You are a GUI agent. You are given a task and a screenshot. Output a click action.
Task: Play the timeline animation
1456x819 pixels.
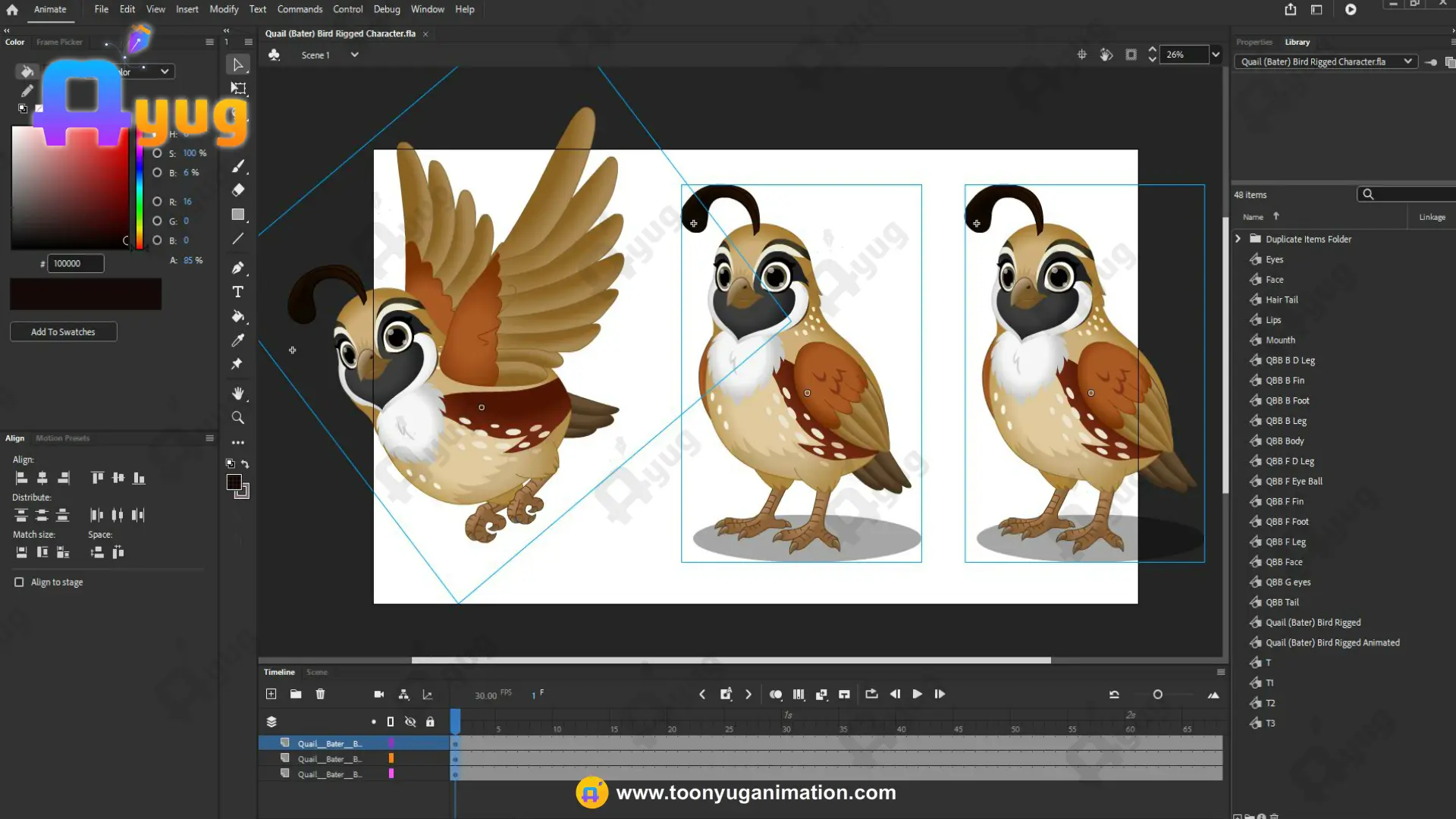917,694
